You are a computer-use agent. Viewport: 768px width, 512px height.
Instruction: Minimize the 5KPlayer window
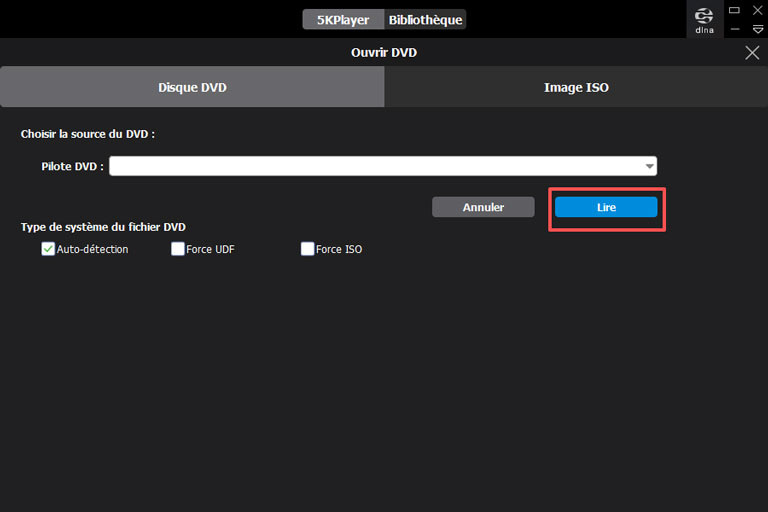tap(734, 29)
